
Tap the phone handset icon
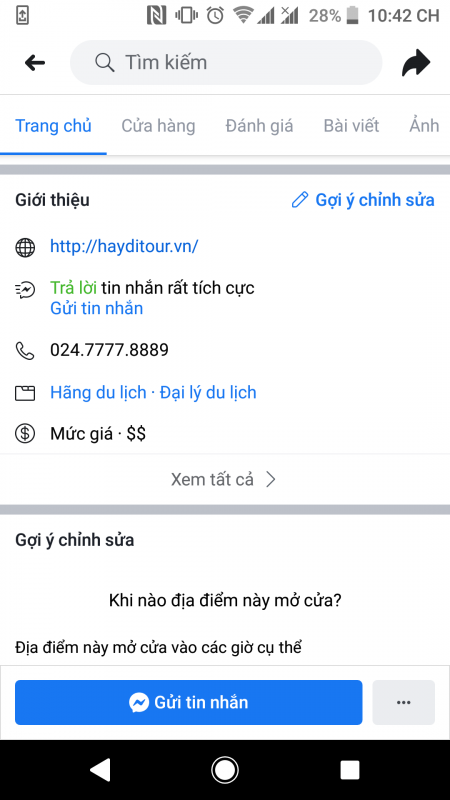click(25, 351)
